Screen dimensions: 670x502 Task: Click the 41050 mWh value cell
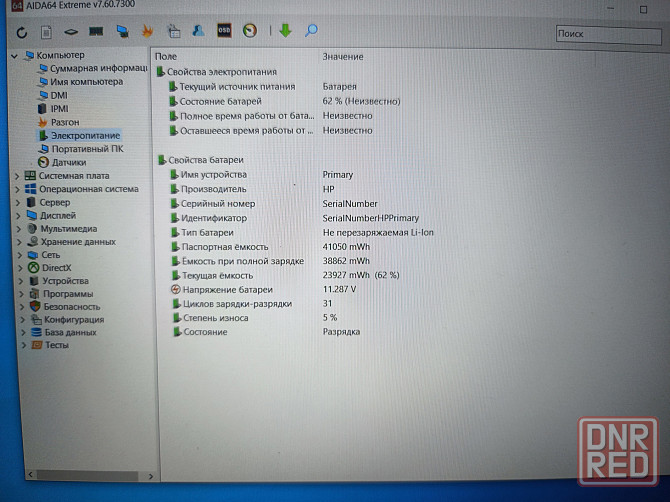pos(346,247)
